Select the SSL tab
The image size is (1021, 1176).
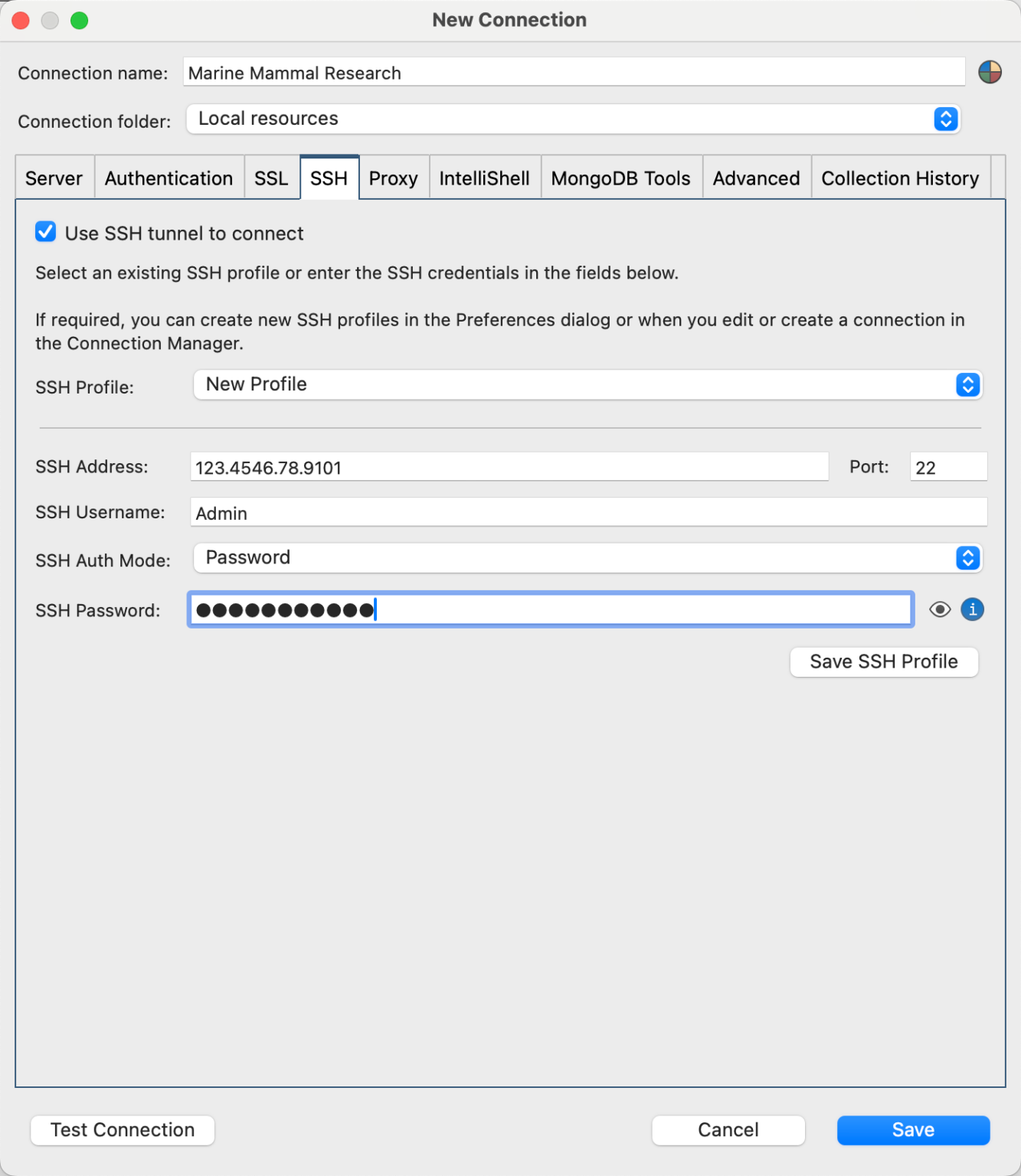(x=272, y=178)
